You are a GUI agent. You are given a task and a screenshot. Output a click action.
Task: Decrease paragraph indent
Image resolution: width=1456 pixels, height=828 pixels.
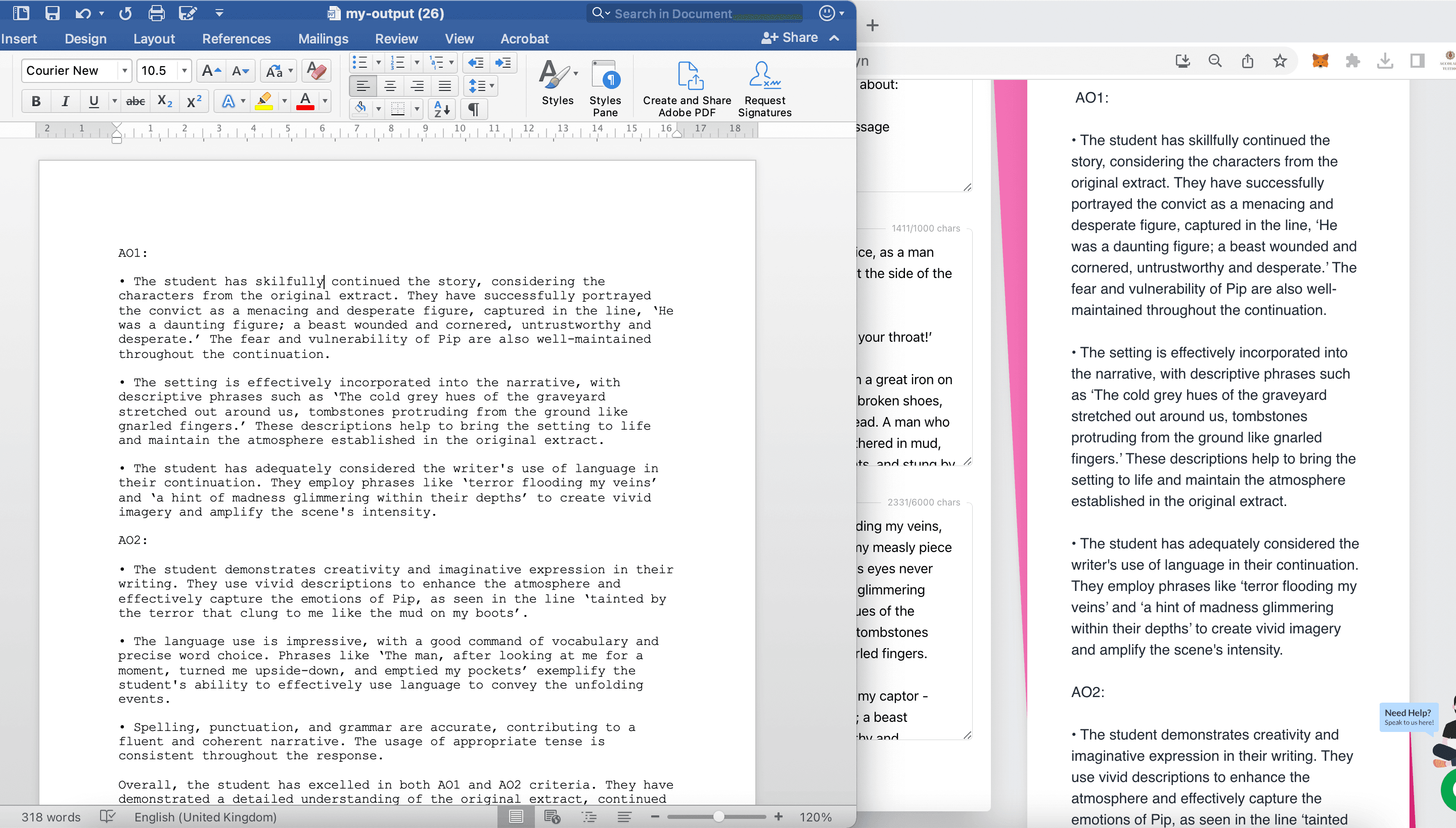click(x=476, y=63)
